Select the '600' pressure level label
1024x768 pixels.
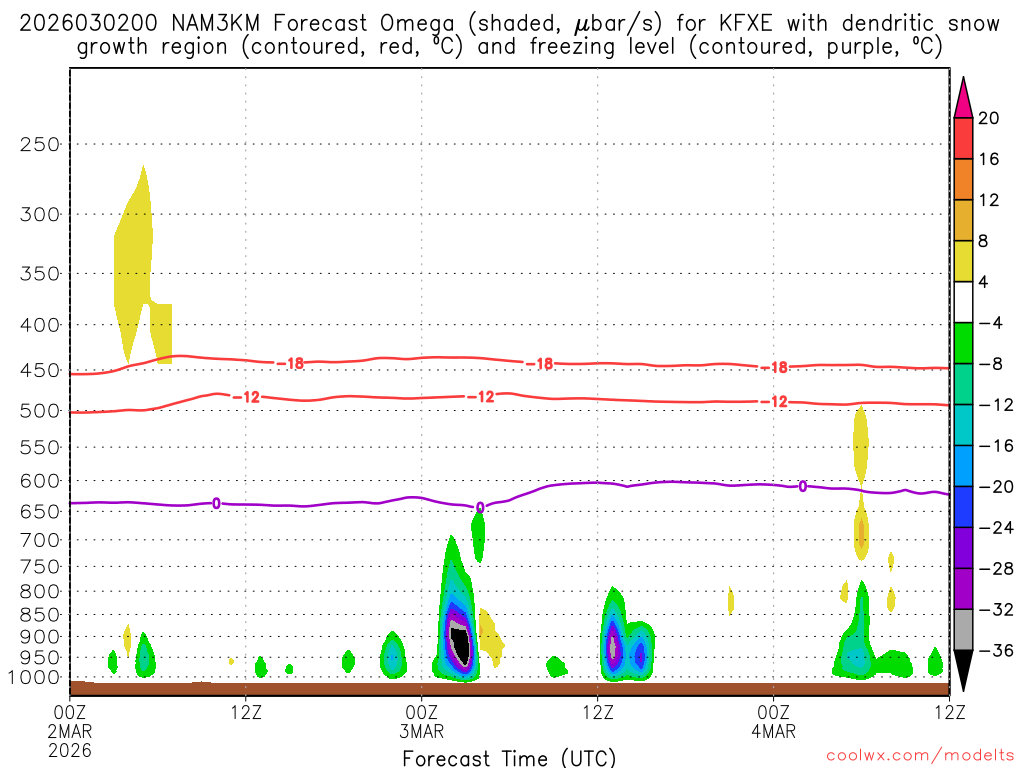click(x=40, y=481)
